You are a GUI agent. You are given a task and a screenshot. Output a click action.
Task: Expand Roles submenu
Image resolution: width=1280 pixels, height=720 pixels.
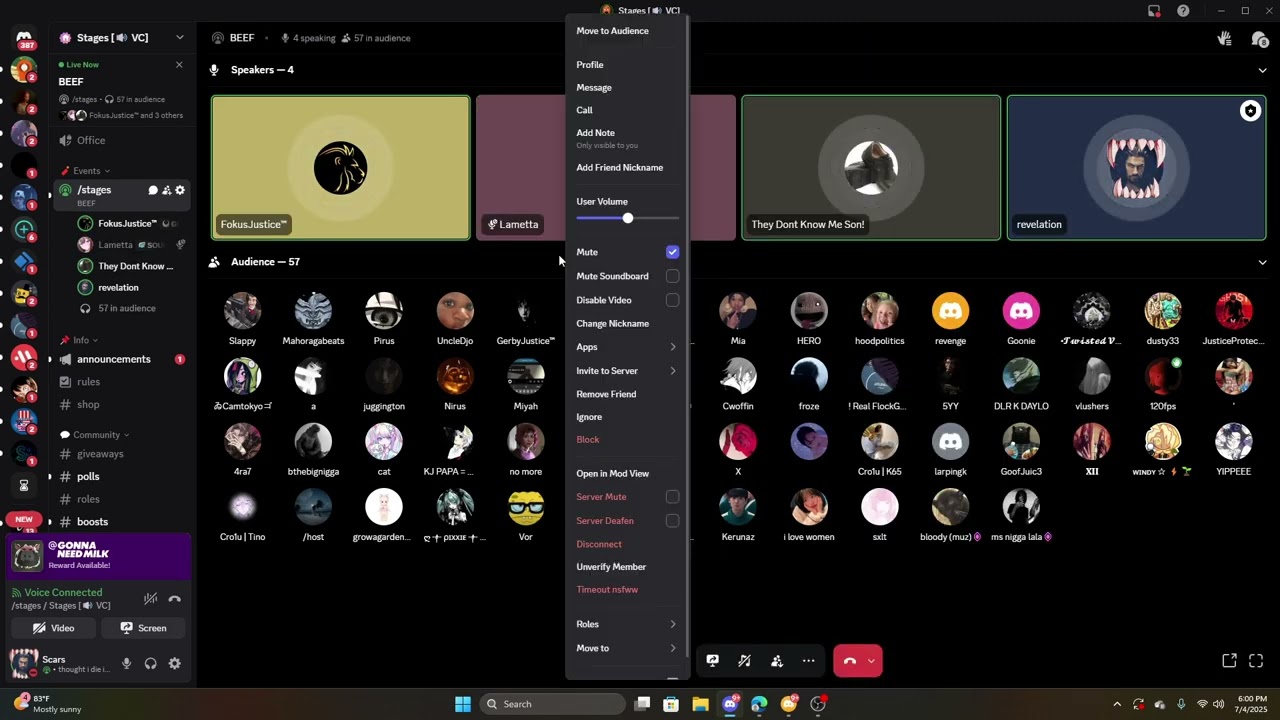point(627,624)
